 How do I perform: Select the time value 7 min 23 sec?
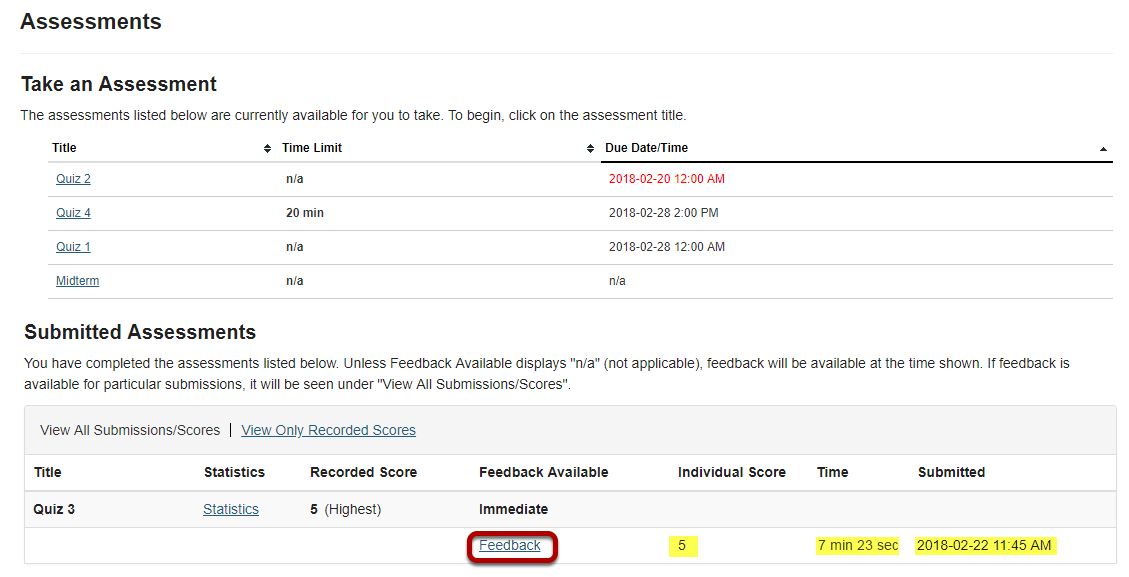tap(858, 545)
